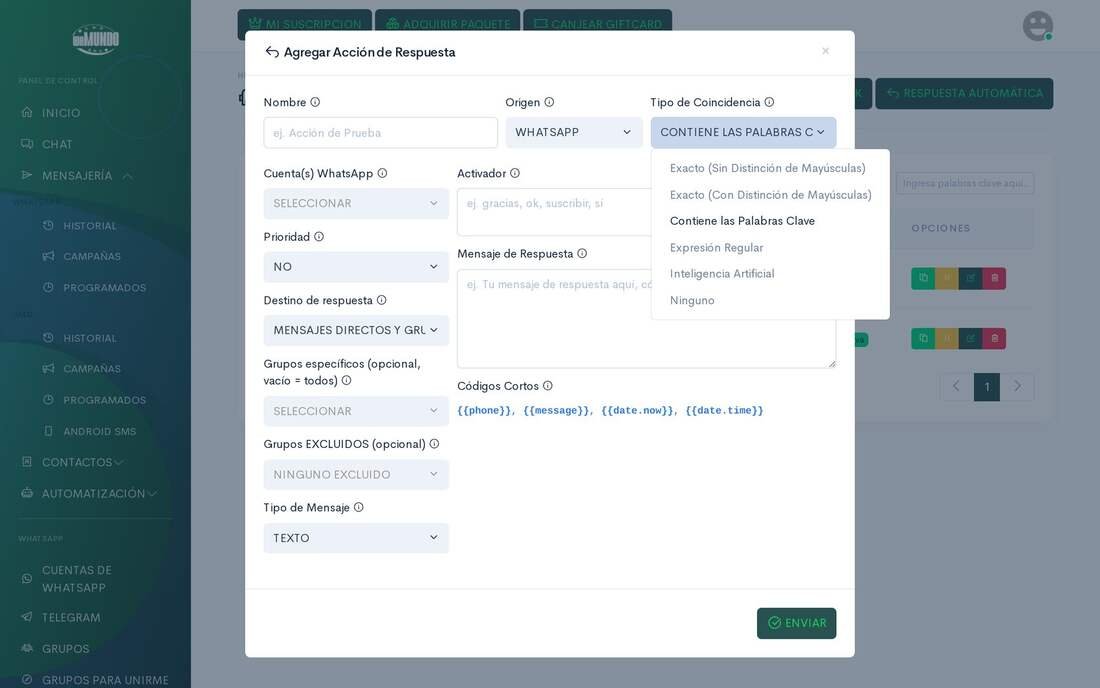Click info icon beside Activador label
The image size is (1100, 688).
tap(515, 173)
